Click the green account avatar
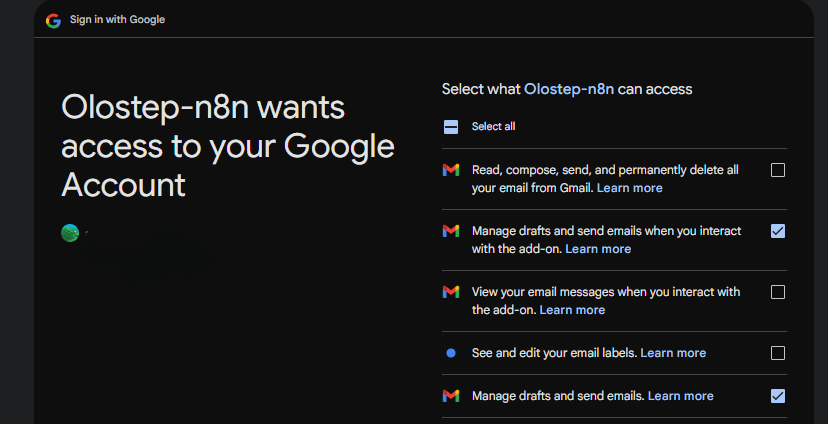Screen dimensions: 828x424 pyautogui.click(x=70, y=233)
